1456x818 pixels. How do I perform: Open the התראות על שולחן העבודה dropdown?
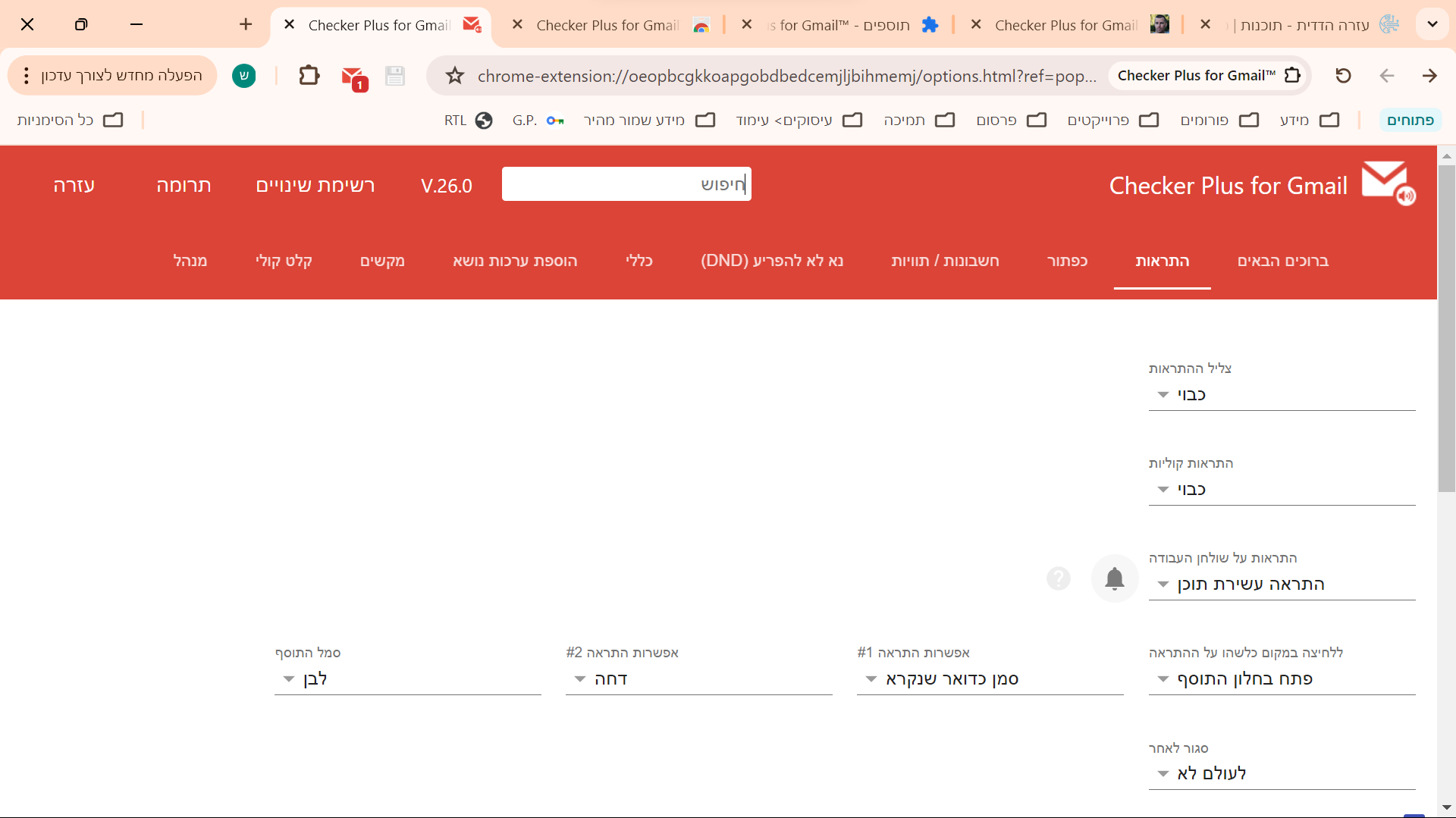(1282, 584)
